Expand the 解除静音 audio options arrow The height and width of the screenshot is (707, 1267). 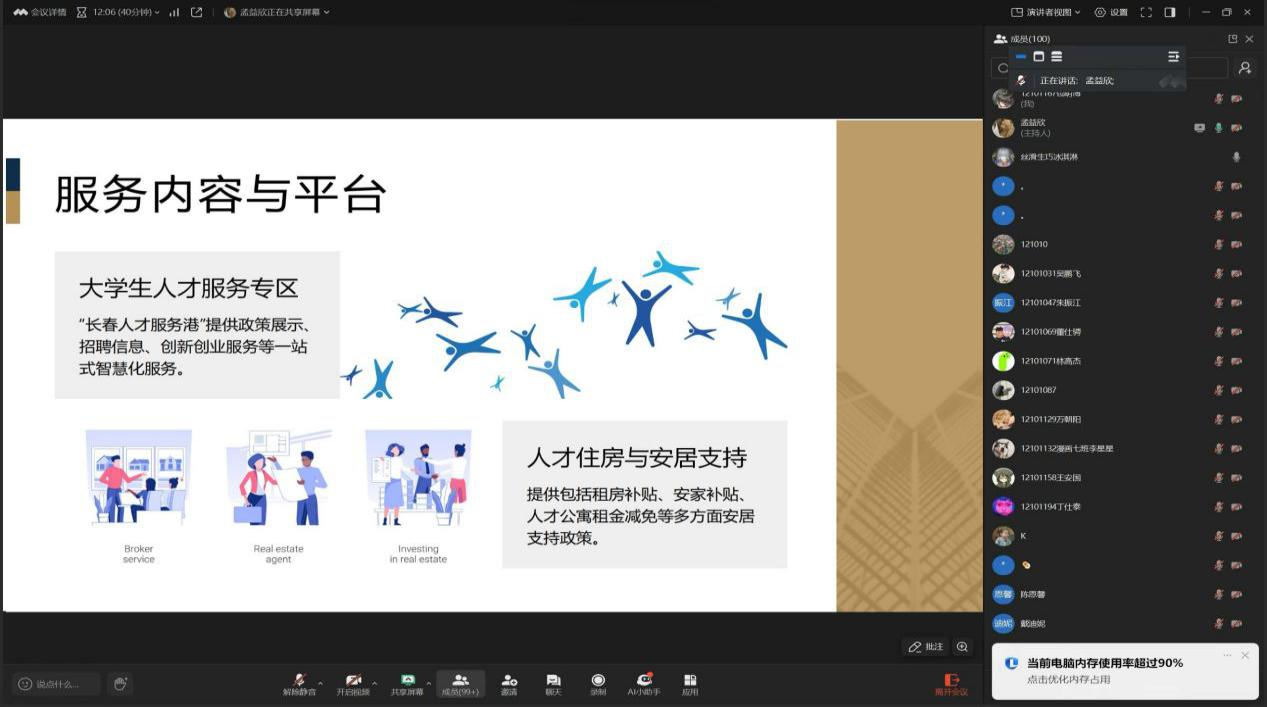click(320, 684)
